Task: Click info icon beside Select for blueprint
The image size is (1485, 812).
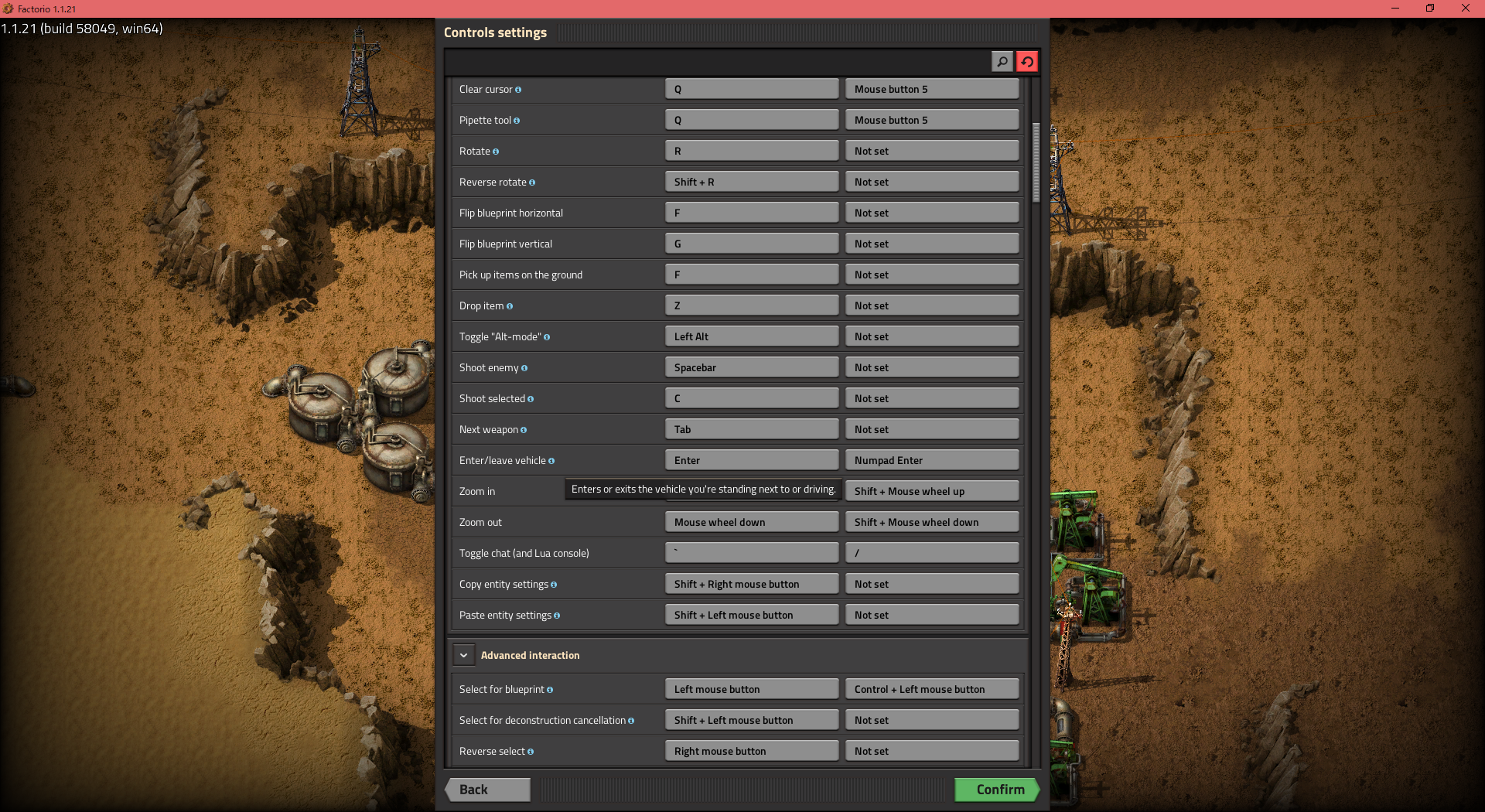Action: tap(550, 690)
